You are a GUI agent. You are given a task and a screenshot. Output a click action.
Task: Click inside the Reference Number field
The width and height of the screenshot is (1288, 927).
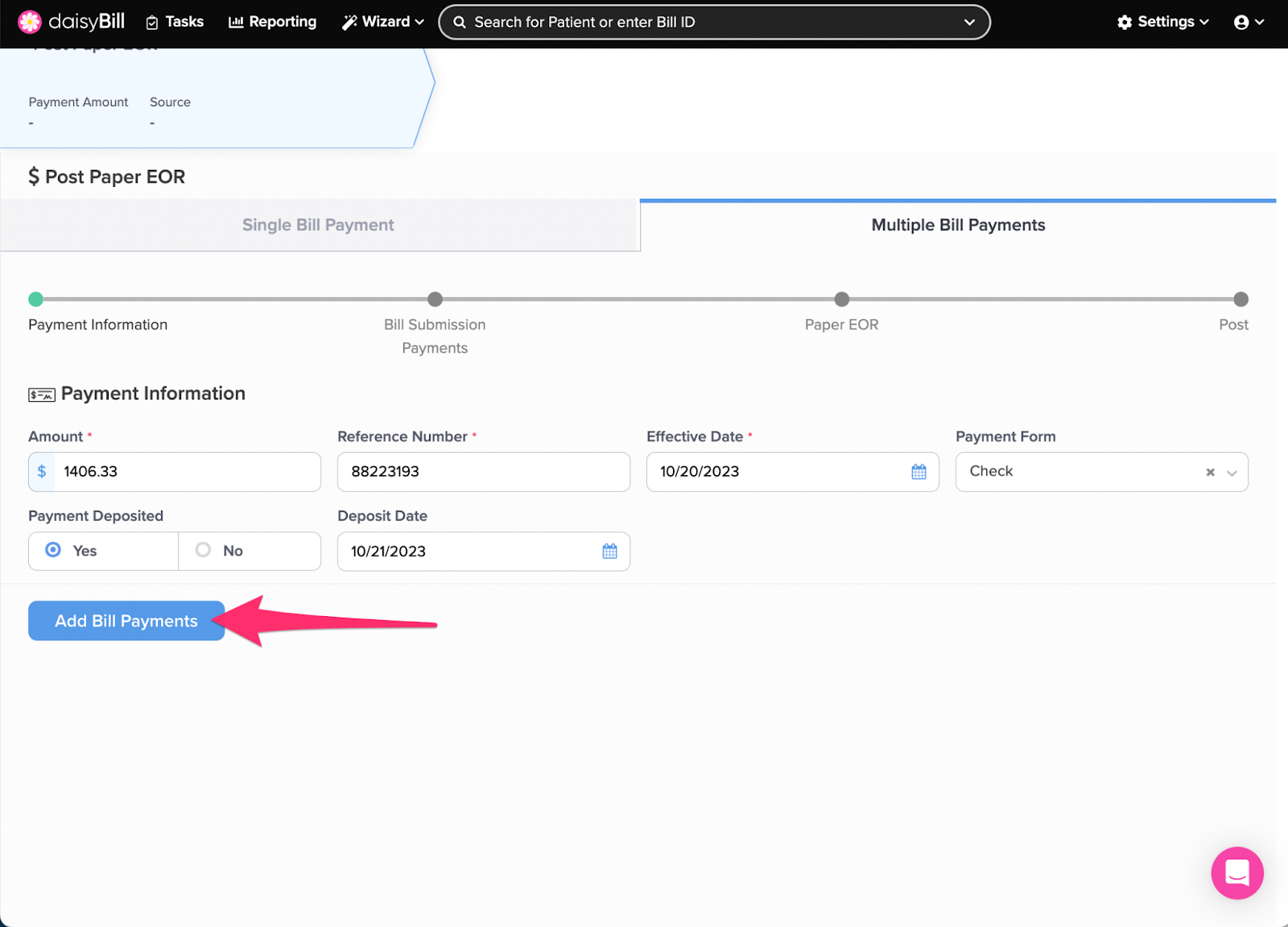tap(482, 471)
